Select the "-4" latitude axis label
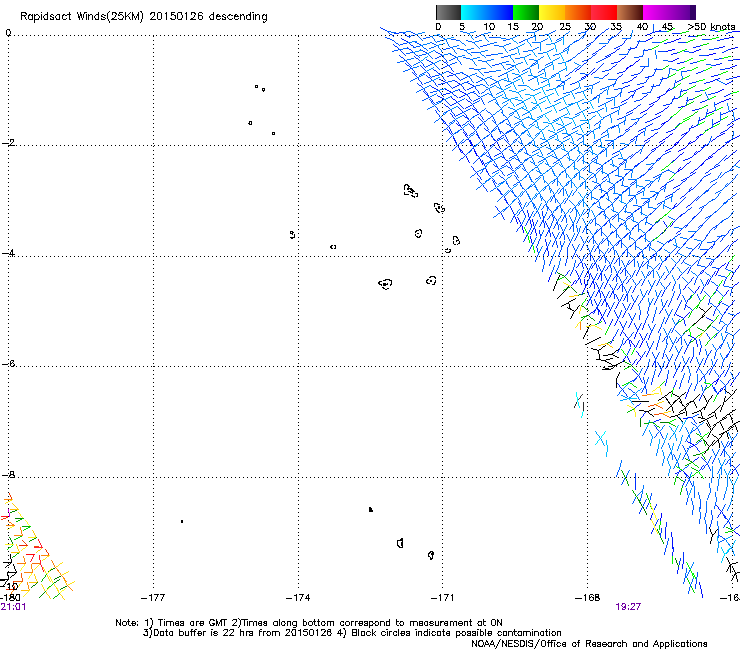The height and width of the screenshot is (650, 740). 8,253
